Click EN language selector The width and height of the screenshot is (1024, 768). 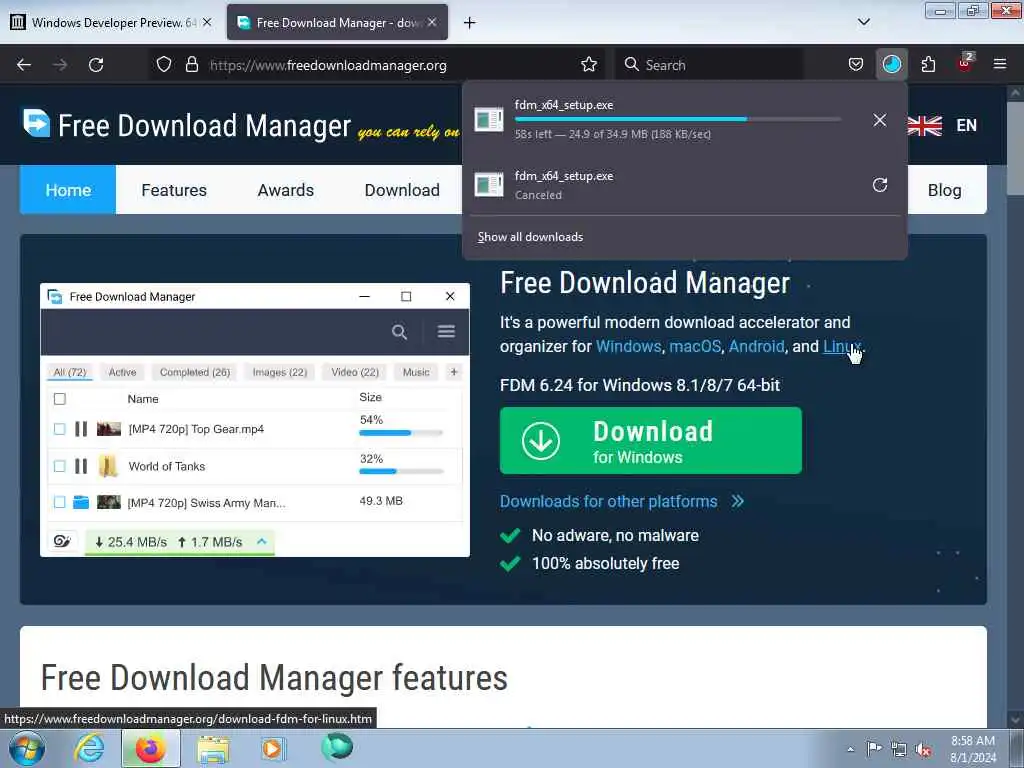(x=967, y=125)
